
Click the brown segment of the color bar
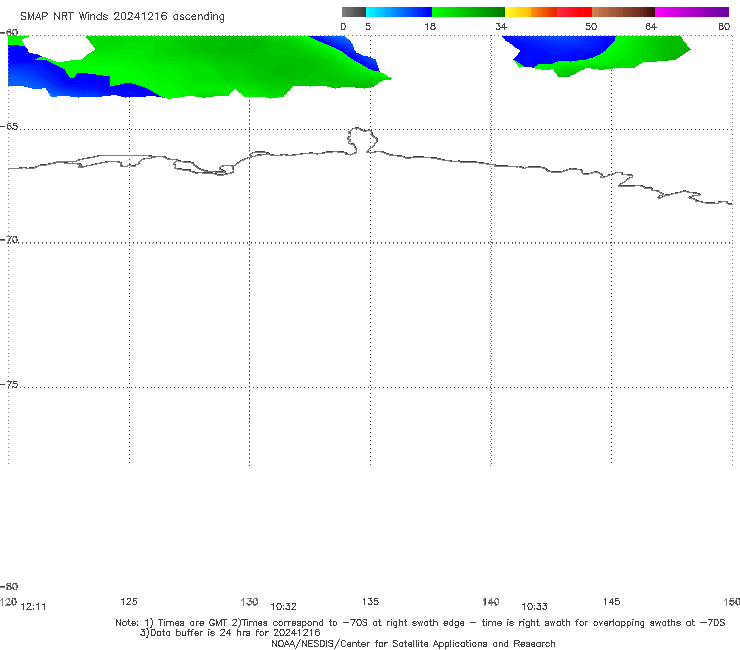point(623,12)
